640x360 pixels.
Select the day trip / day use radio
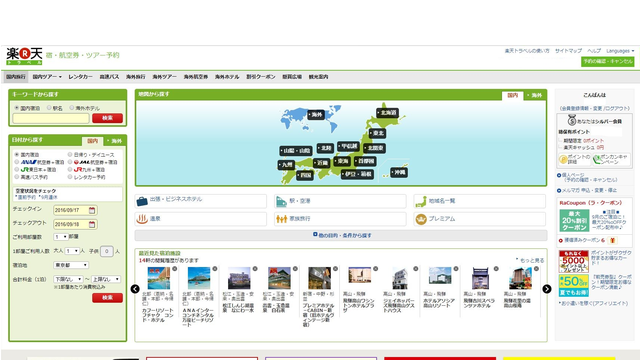[x=70, y=155]
